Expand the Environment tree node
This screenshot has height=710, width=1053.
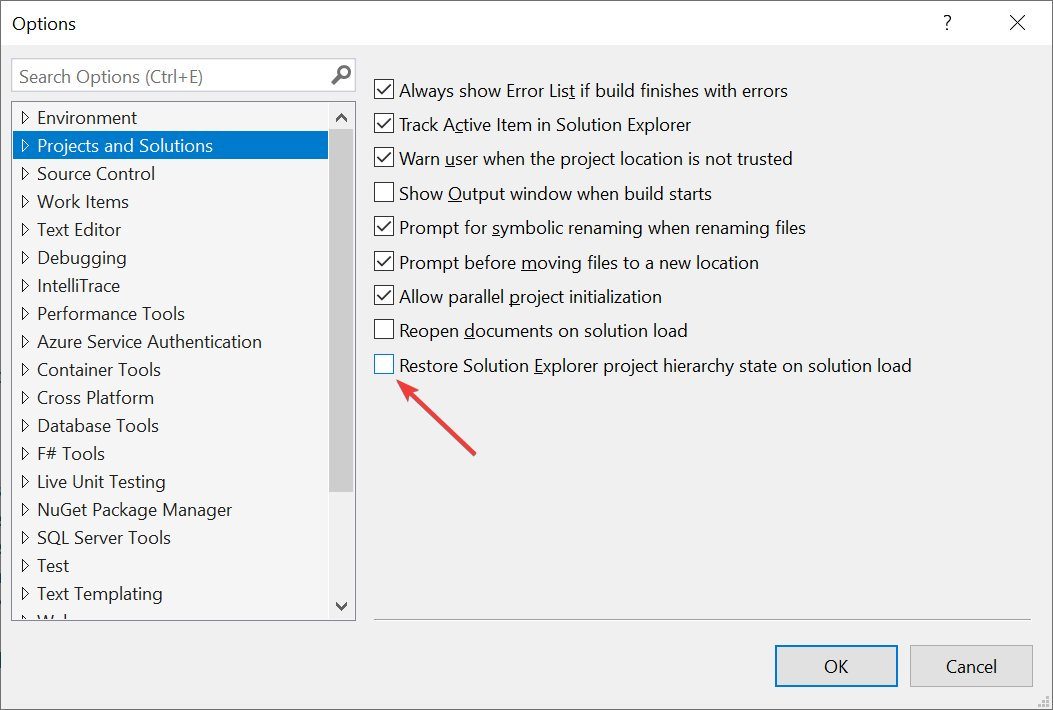pos(24,117)
